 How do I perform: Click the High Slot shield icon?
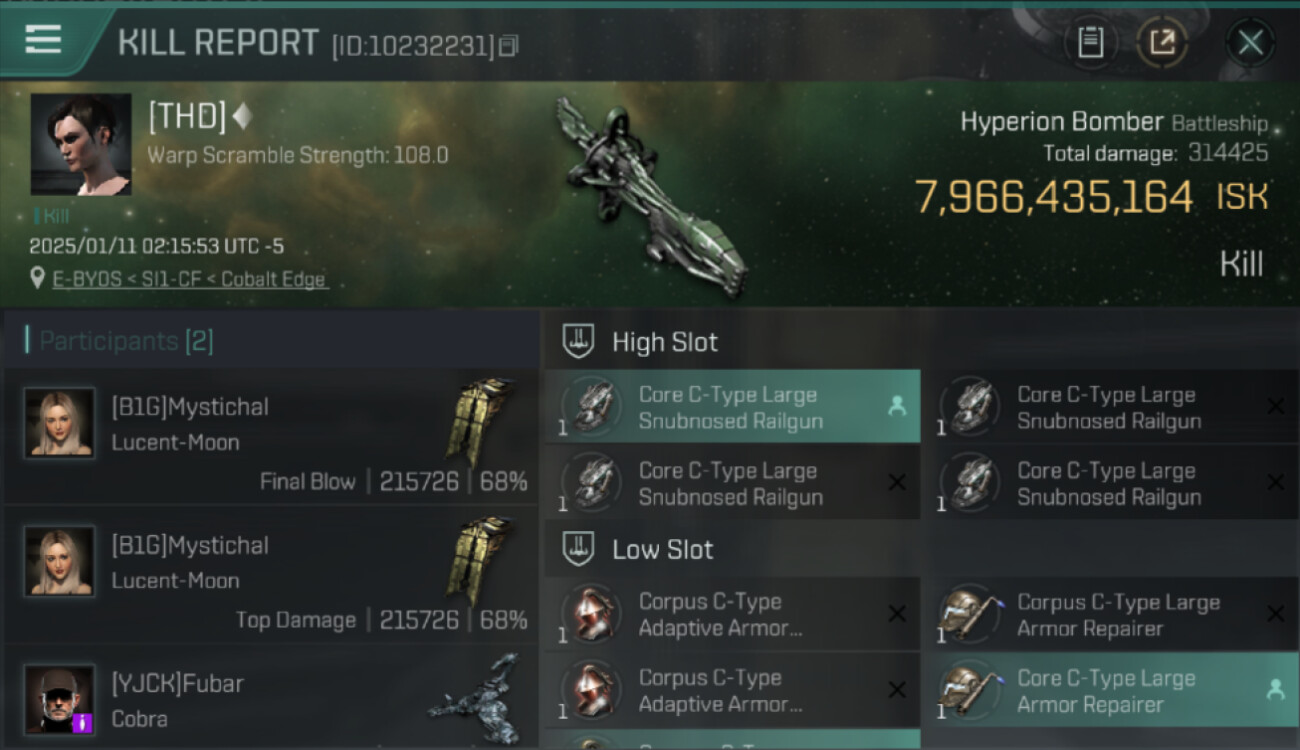(578, 341)
